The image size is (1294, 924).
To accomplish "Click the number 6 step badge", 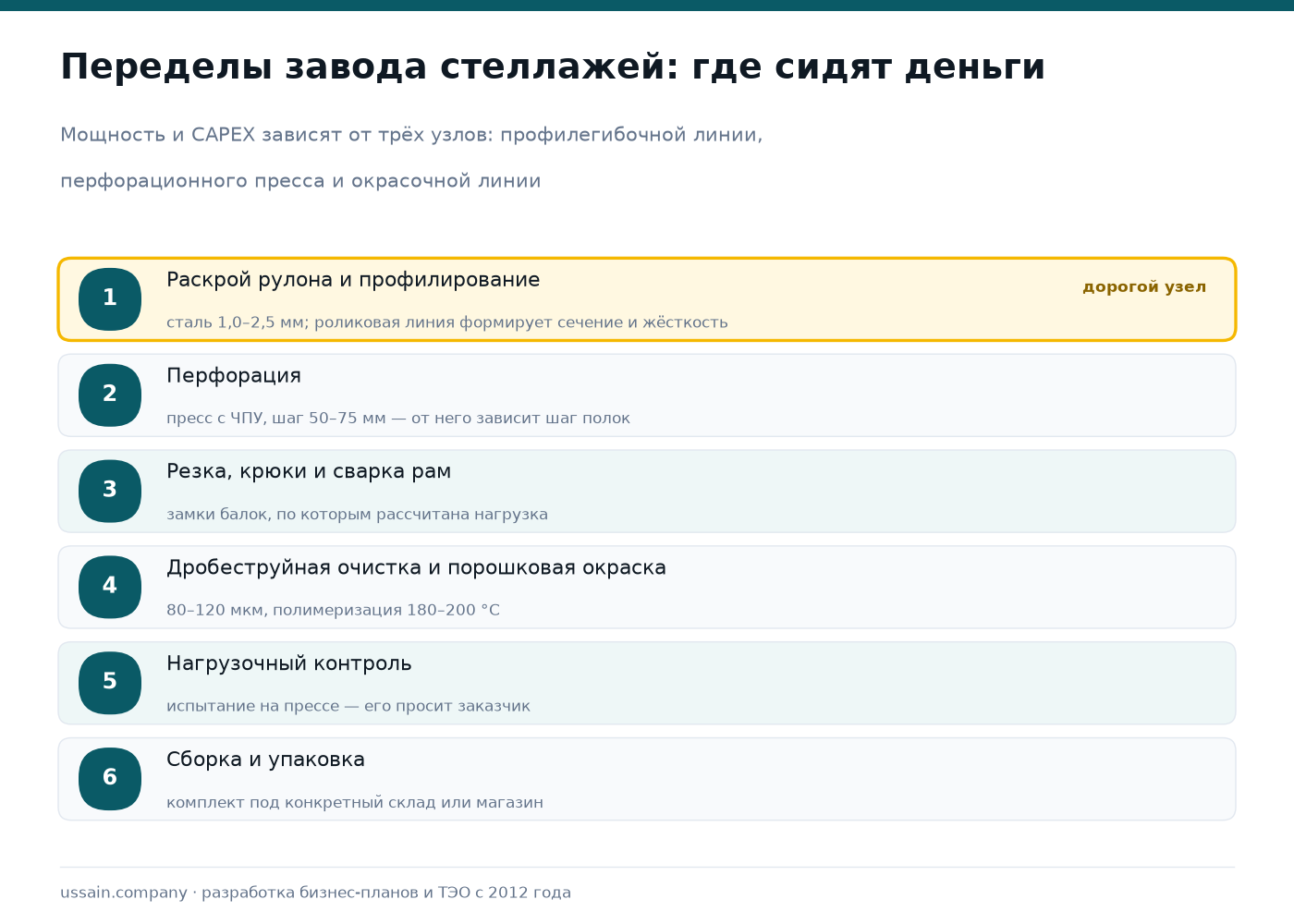I will [110, 779].
